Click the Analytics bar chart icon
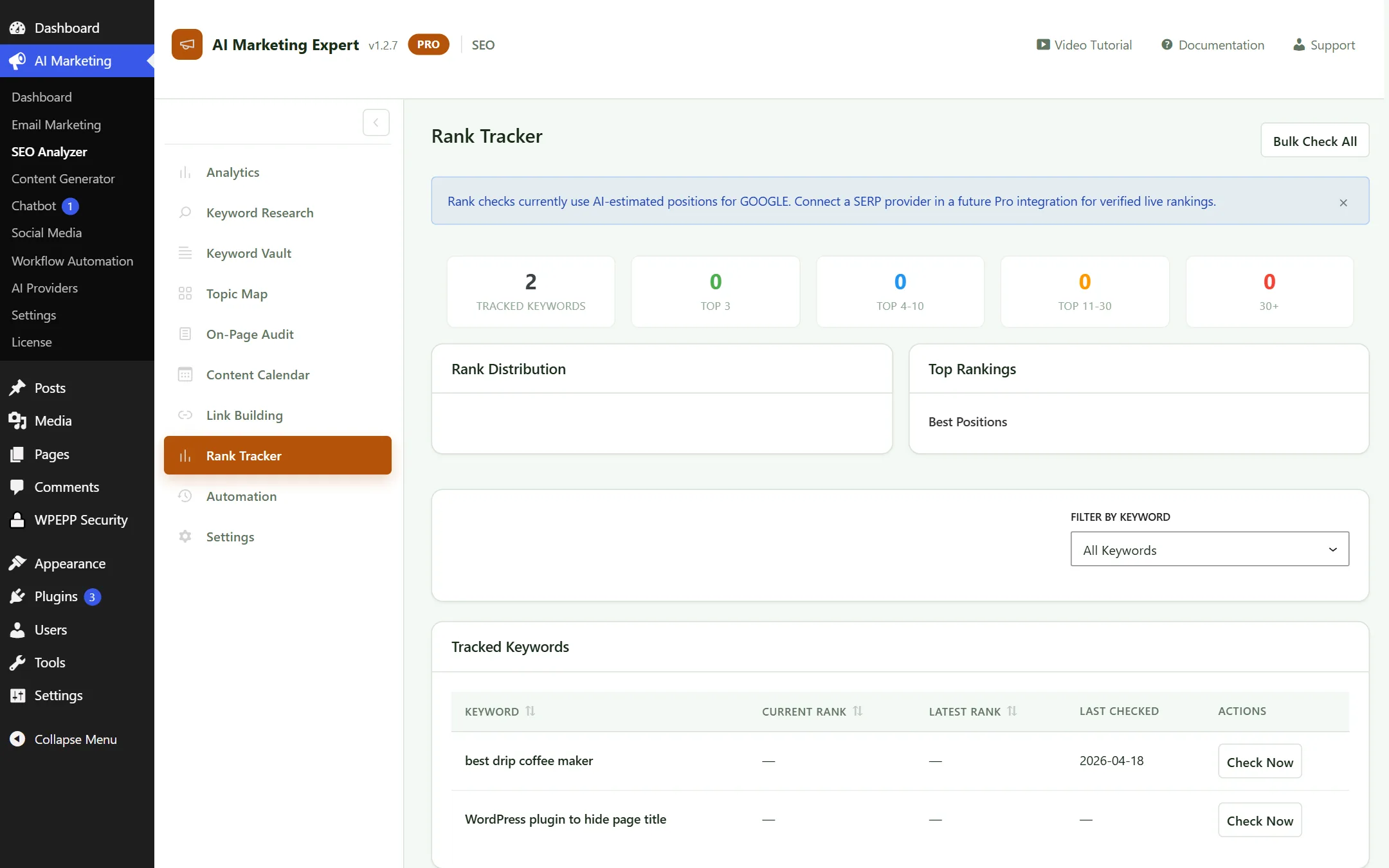Screen dimensions: 1389x868 tap(185, 172)
